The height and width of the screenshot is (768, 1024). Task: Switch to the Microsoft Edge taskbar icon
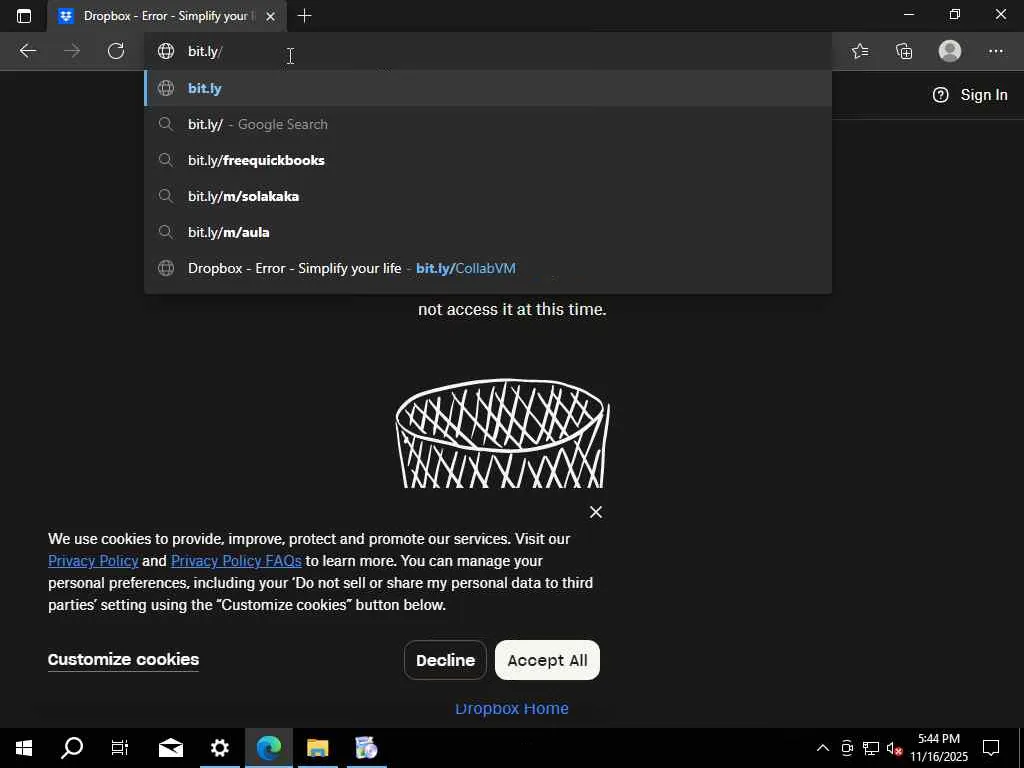coord(268,748)
